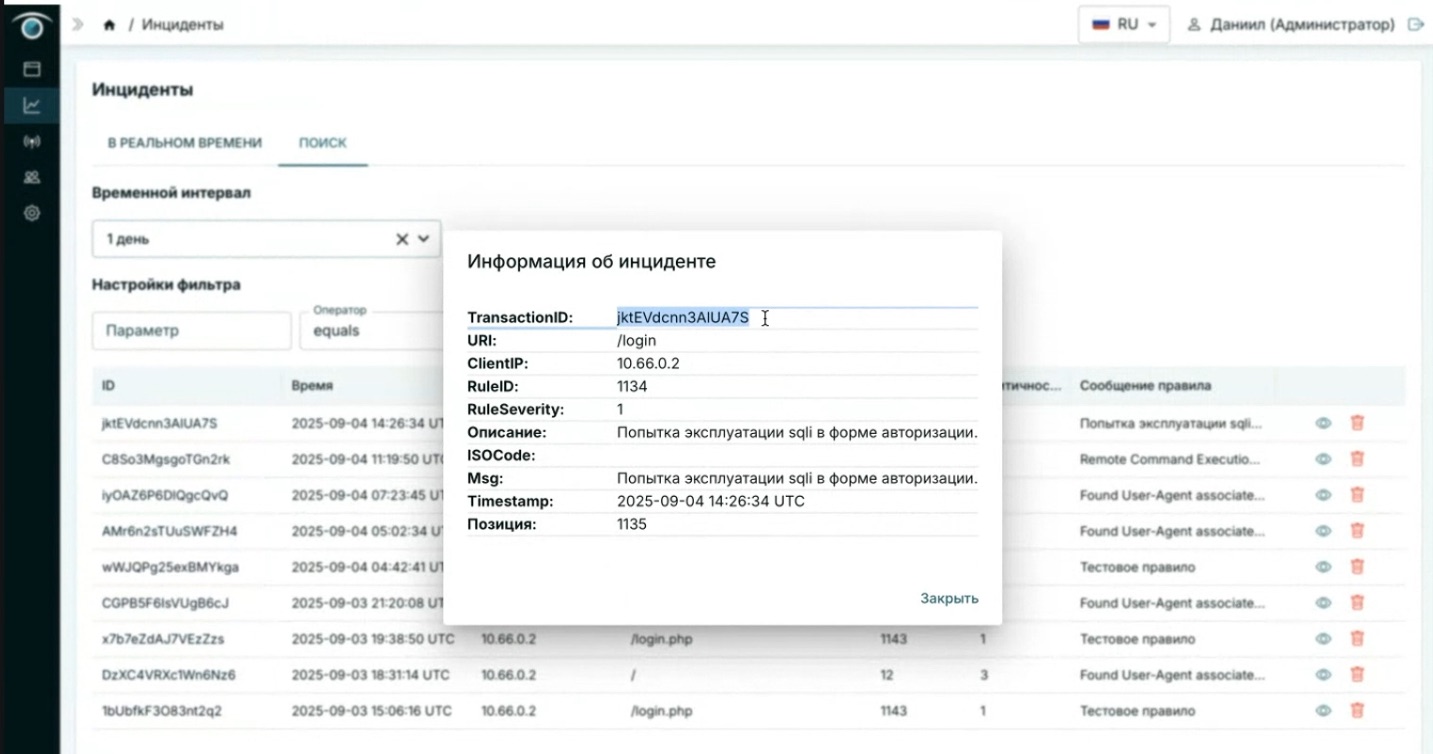Expand the sidebar with double chevron
Screen dimensions: 1433x754
[x=77, y=24]
